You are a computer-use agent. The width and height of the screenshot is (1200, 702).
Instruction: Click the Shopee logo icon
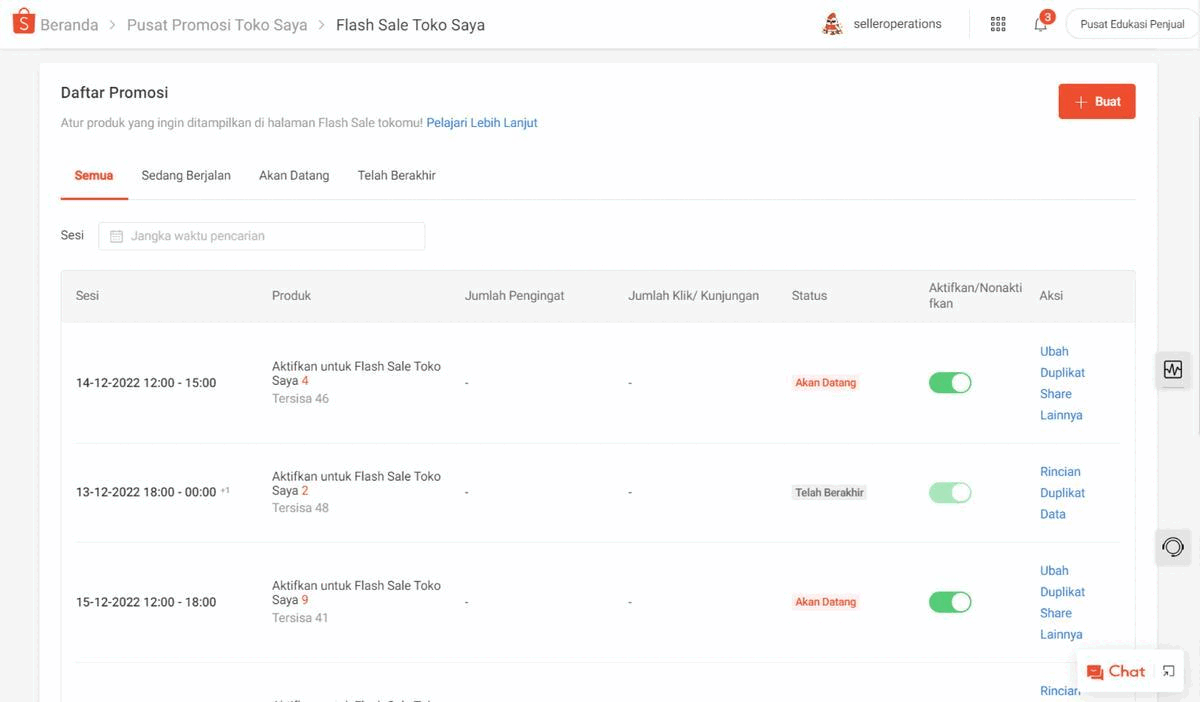pyautogui.click(x=23, y=22)
